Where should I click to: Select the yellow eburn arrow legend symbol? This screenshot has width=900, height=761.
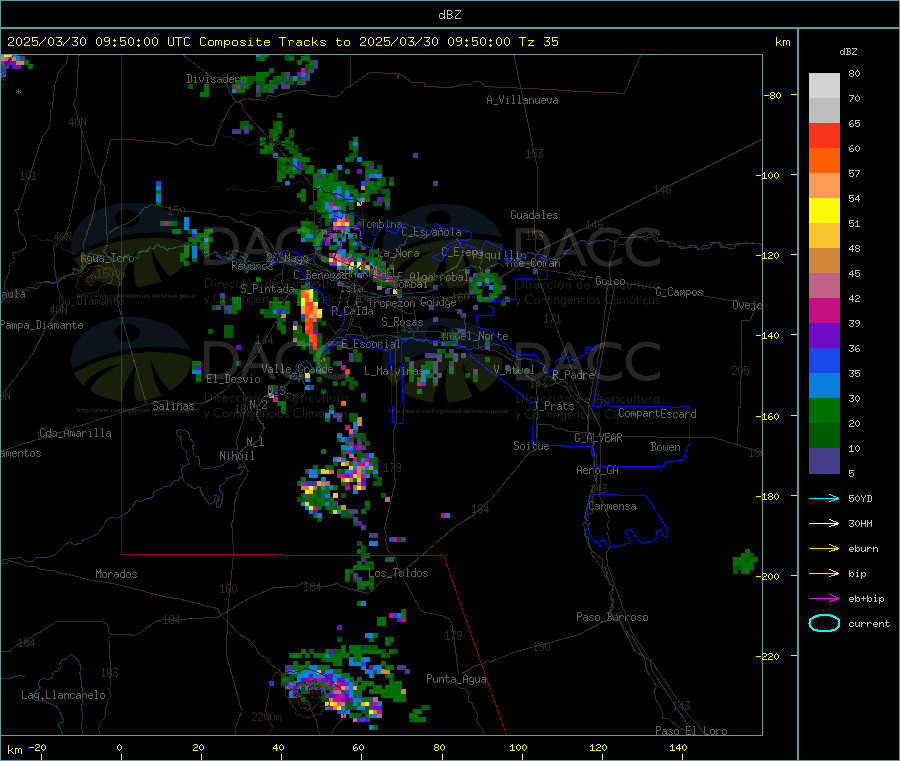824,549
